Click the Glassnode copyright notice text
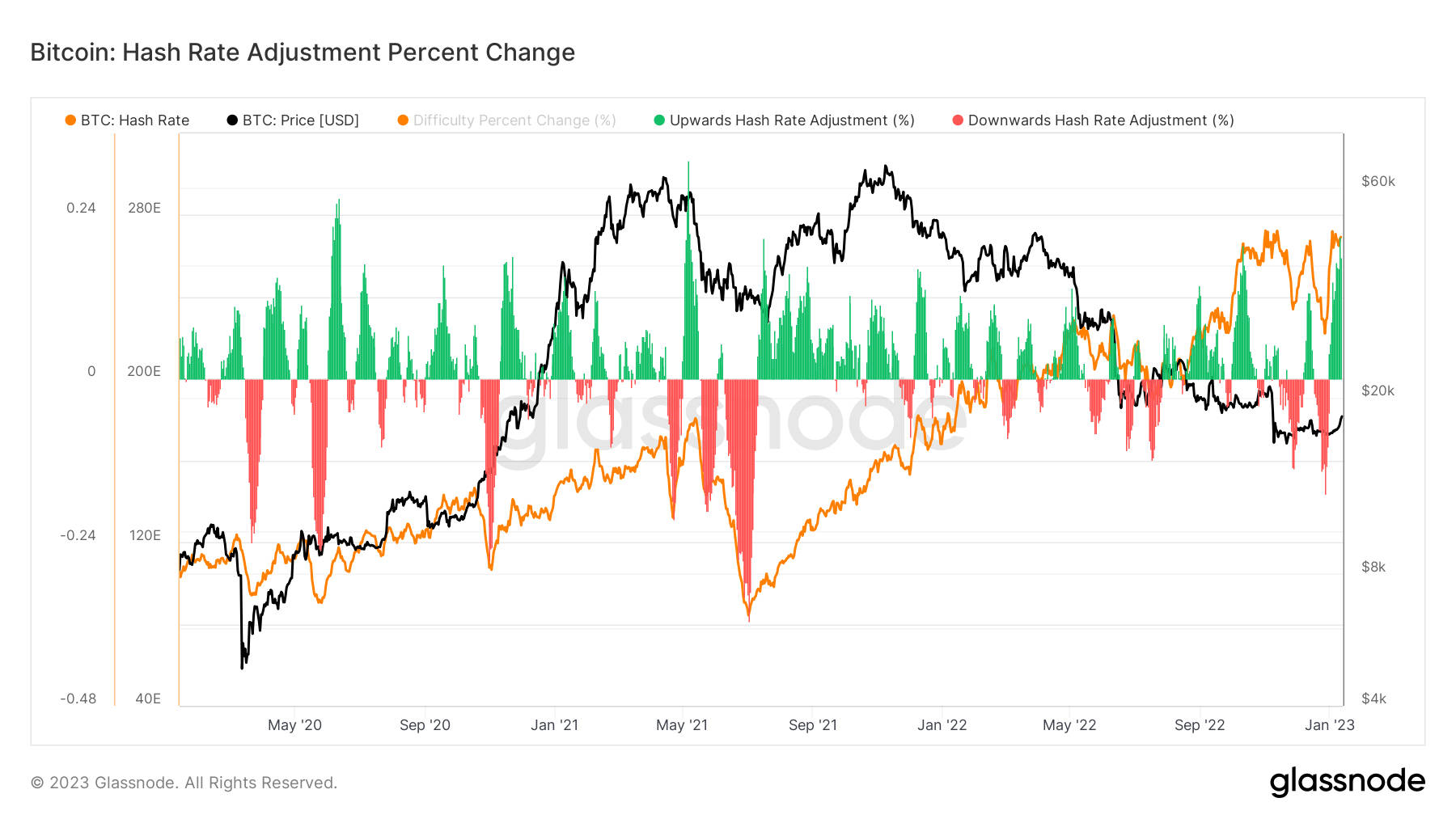 click(x=184, y=783)
